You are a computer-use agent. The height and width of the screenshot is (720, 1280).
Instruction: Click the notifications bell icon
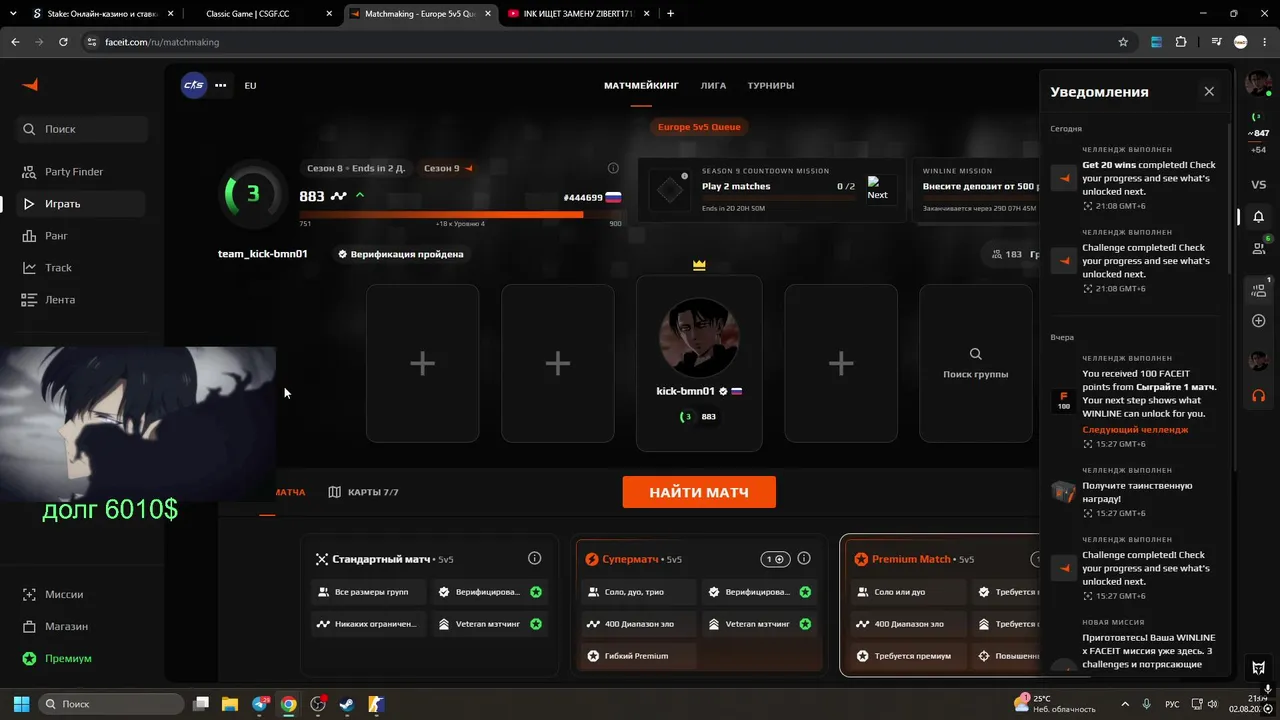(x=1258, y=216)
